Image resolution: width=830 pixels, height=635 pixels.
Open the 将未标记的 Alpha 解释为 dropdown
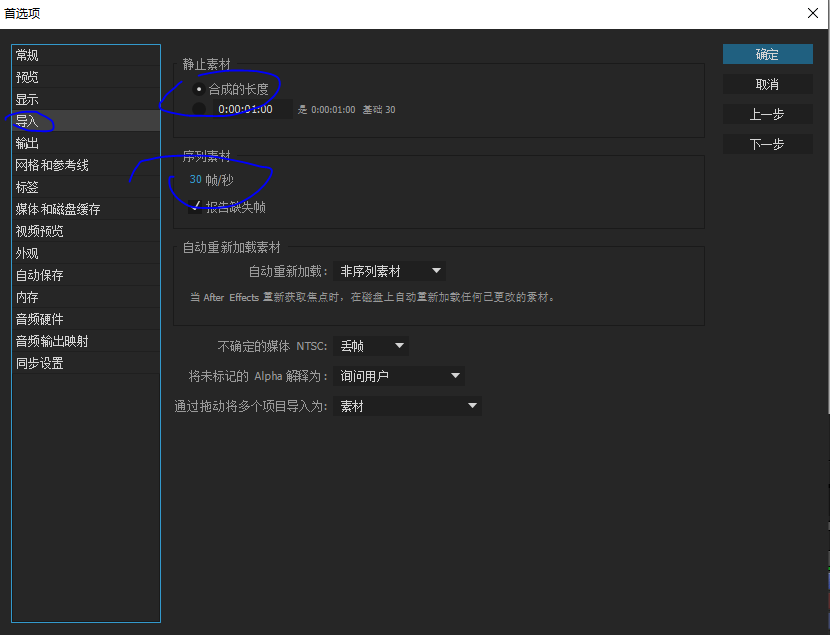tap(399, 376)
